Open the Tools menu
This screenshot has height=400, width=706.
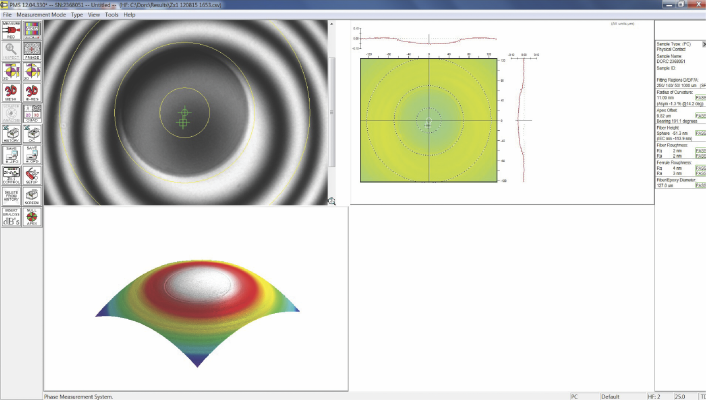tap(110, 15)
